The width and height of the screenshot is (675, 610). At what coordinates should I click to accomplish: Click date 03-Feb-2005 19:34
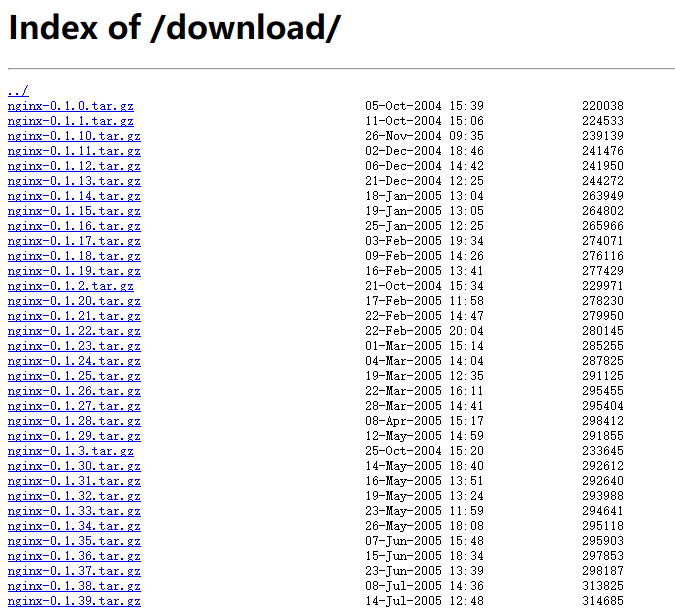(x=424, y=241)
